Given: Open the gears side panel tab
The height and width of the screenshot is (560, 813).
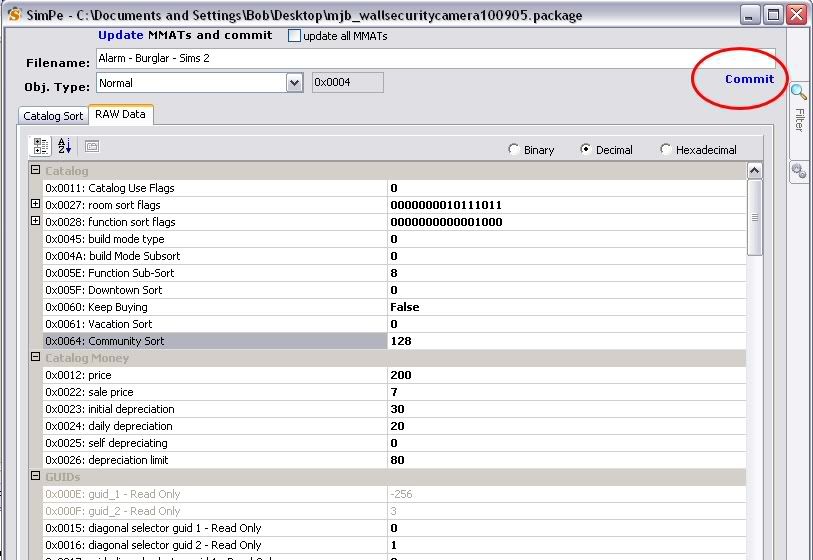Looking at the screenshot, I should [x=799, y=171].
